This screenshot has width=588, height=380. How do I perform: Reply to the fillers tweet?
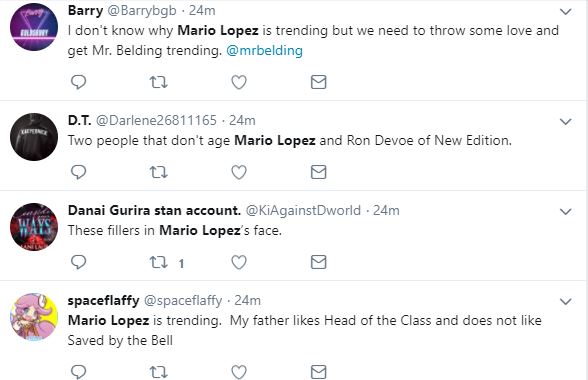pyautogui.click(x=78, y=262)
